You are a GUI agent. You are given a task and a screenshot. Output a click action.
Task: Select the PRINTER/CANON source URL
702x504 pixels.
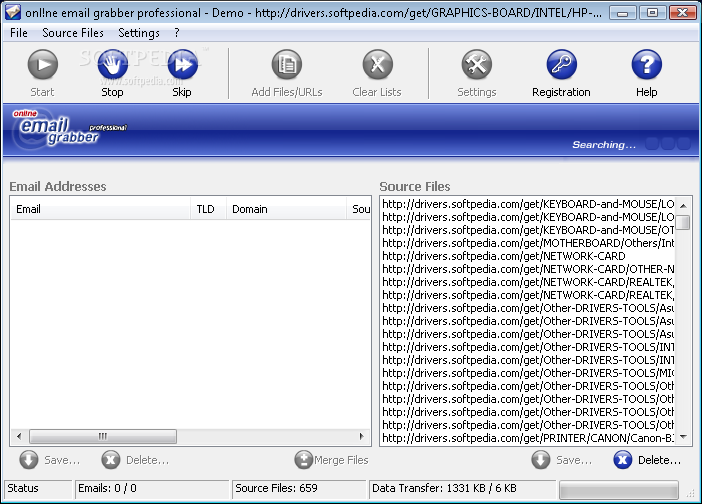(527, 438)
